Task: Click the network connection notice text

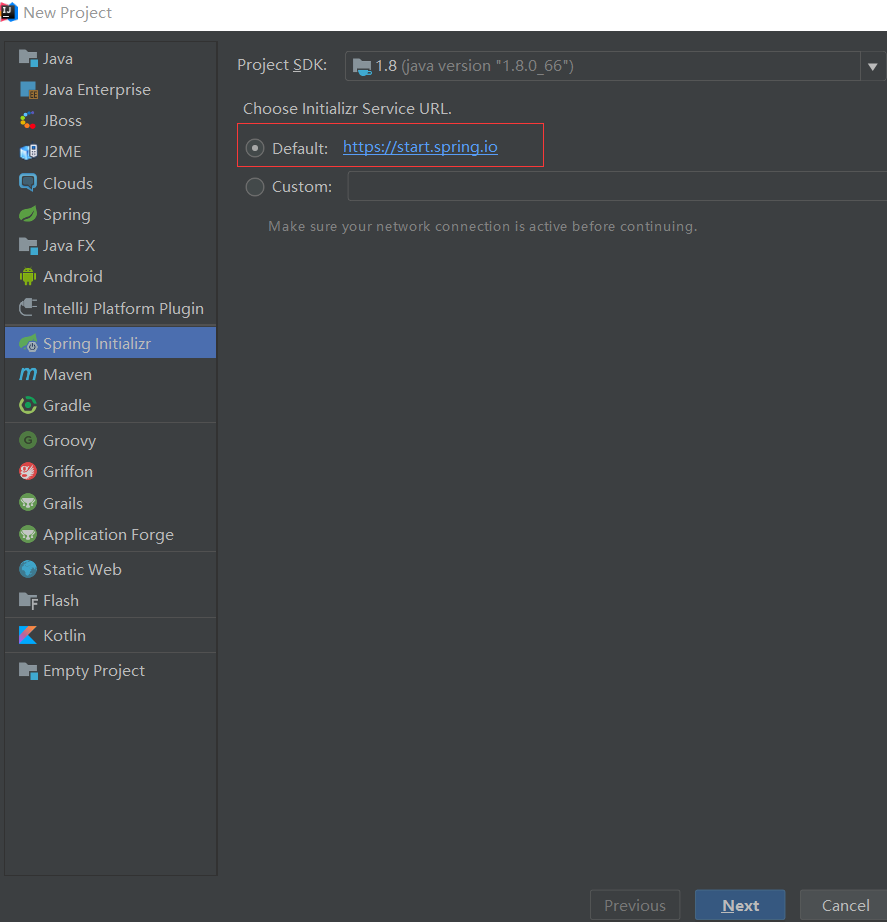Action: point(482,226)
